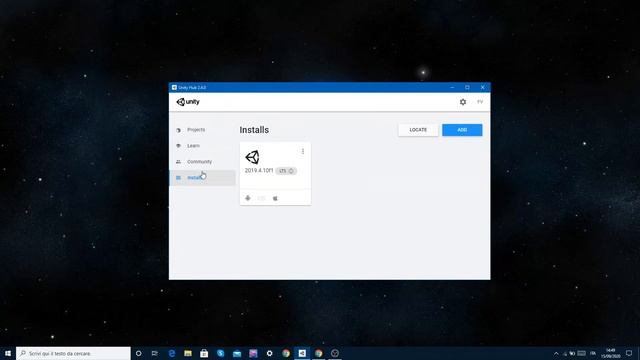640x360 pixels.
Task: Open Settings gear on taskbar
Action: (x=269, y=353)
